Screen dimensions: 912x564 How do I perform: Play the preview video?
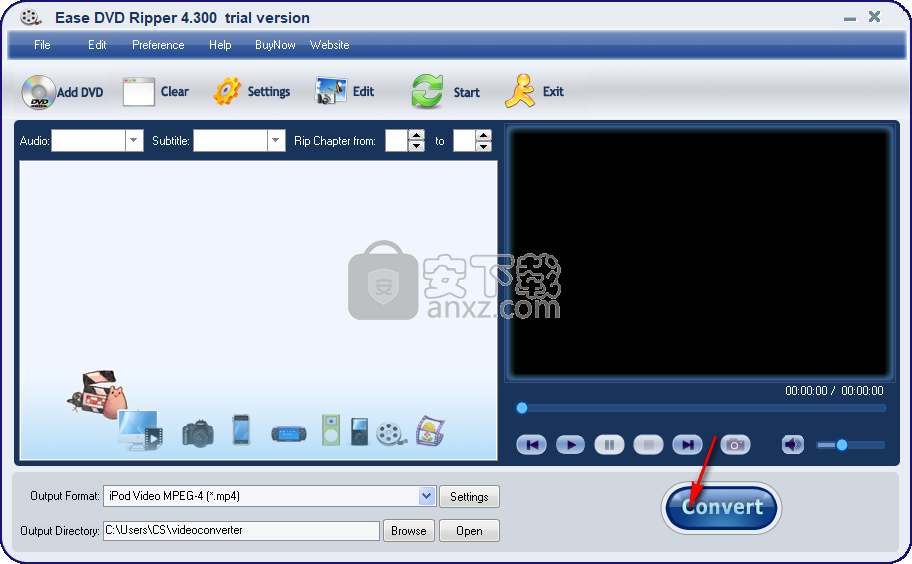[x=570, y=445]
